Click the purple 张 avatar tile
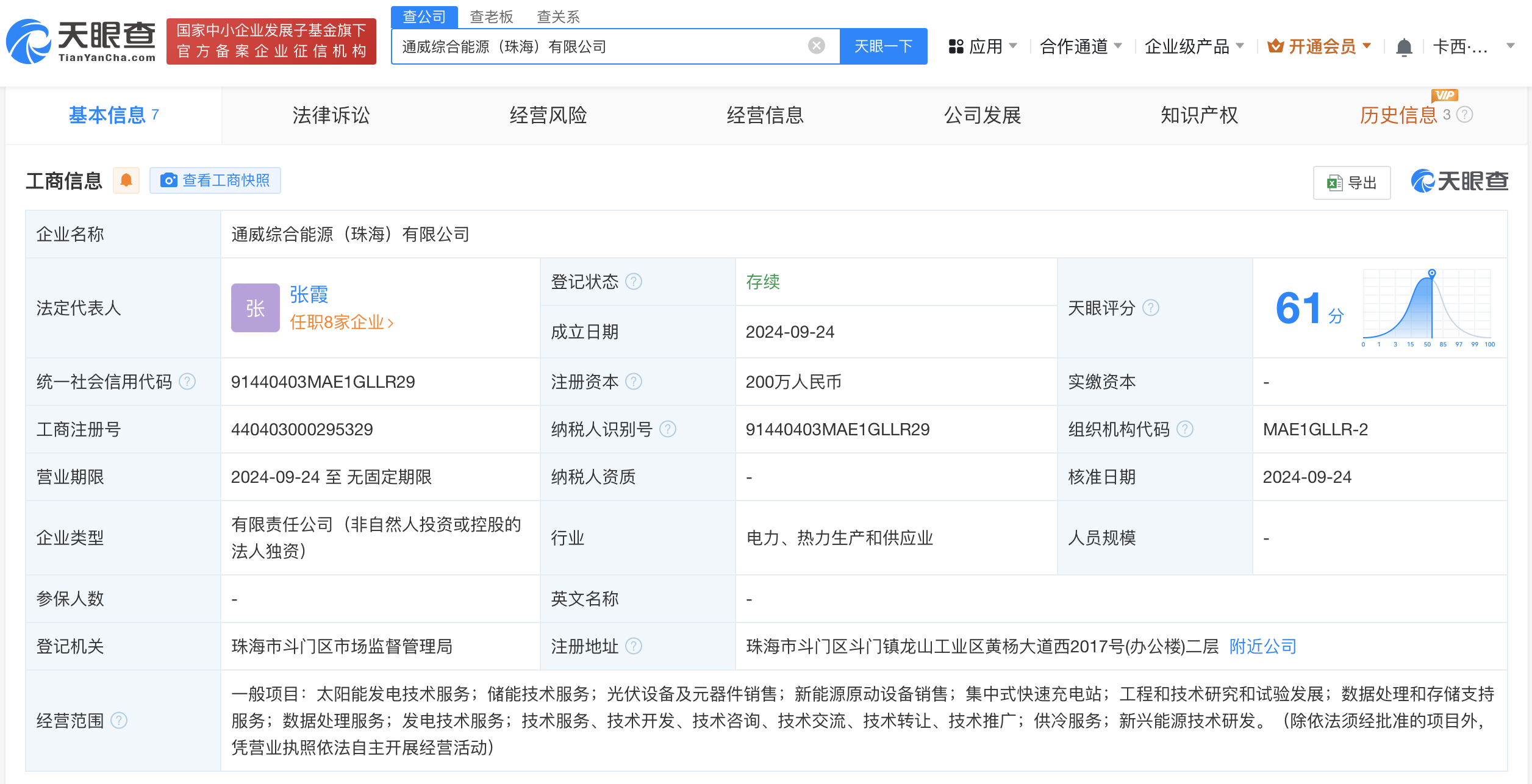The height and width of the screenshot is (784, 1532). tap(255, 308)
